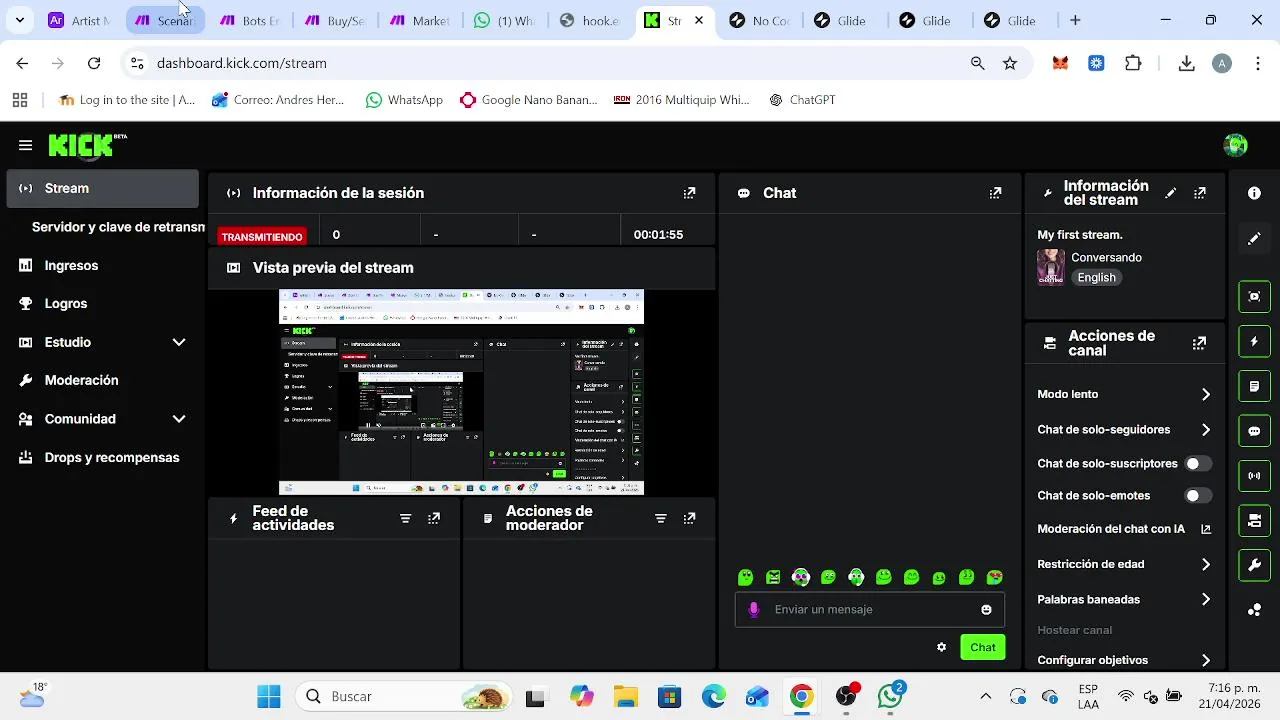This screenshot has height=720, width=1280.
Task: Open the ChatGPT bookmark
Action: point(802,100)
